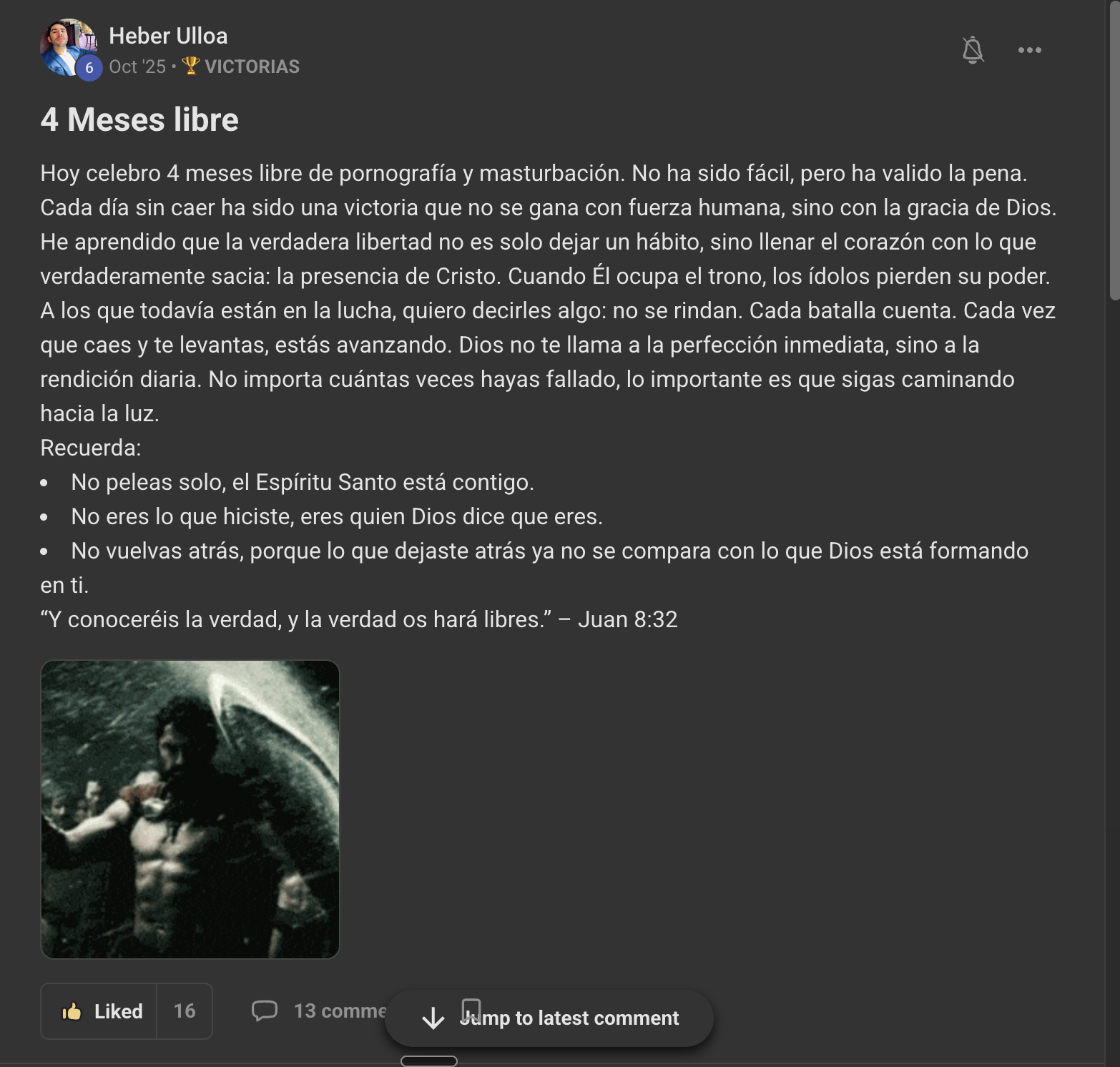The width and height of the screenshot is (1120, 1067).
Task: Open Heber Ulloa's author name link
Action: [168, 36]
